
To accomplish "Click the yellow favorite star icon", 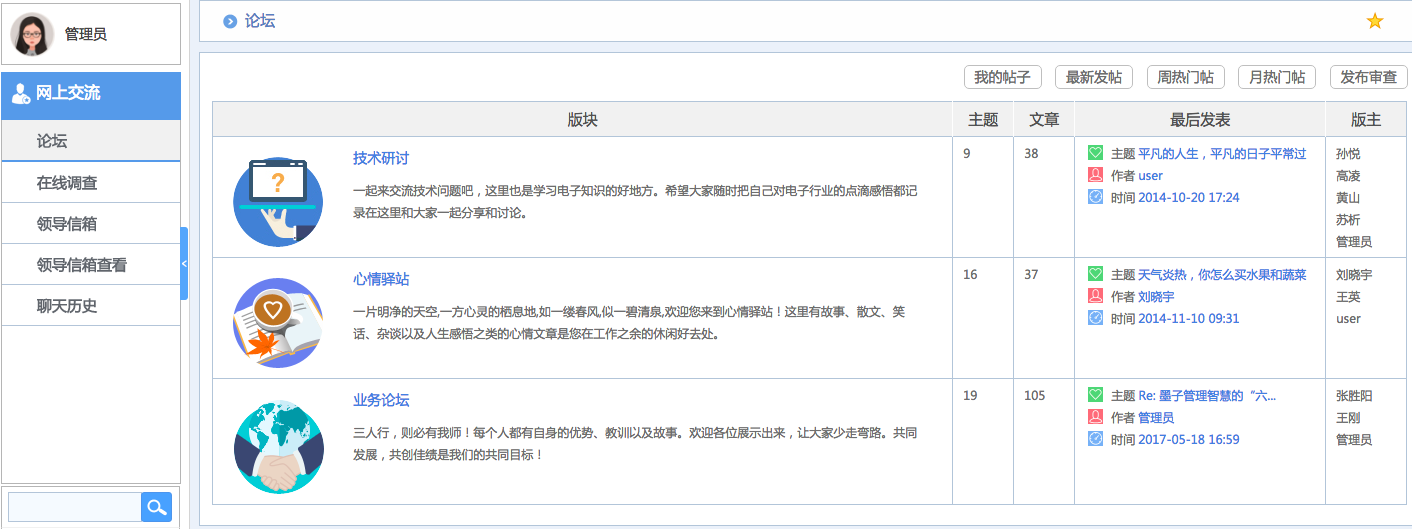I will point(1375,21).
